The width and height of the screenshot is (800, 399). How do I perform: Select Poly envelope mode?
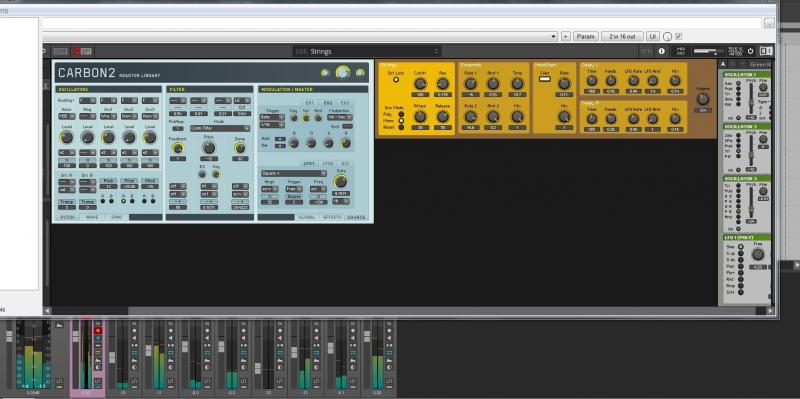(x=401, y=114)
